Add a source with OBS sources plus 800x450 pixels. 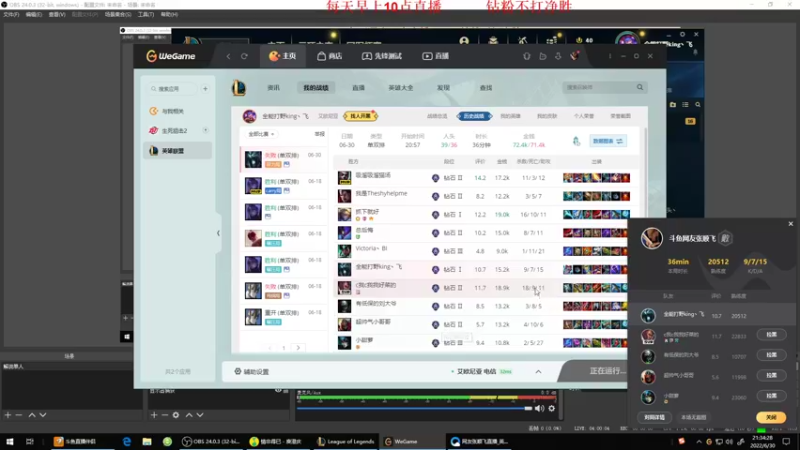tap(154, 415)
